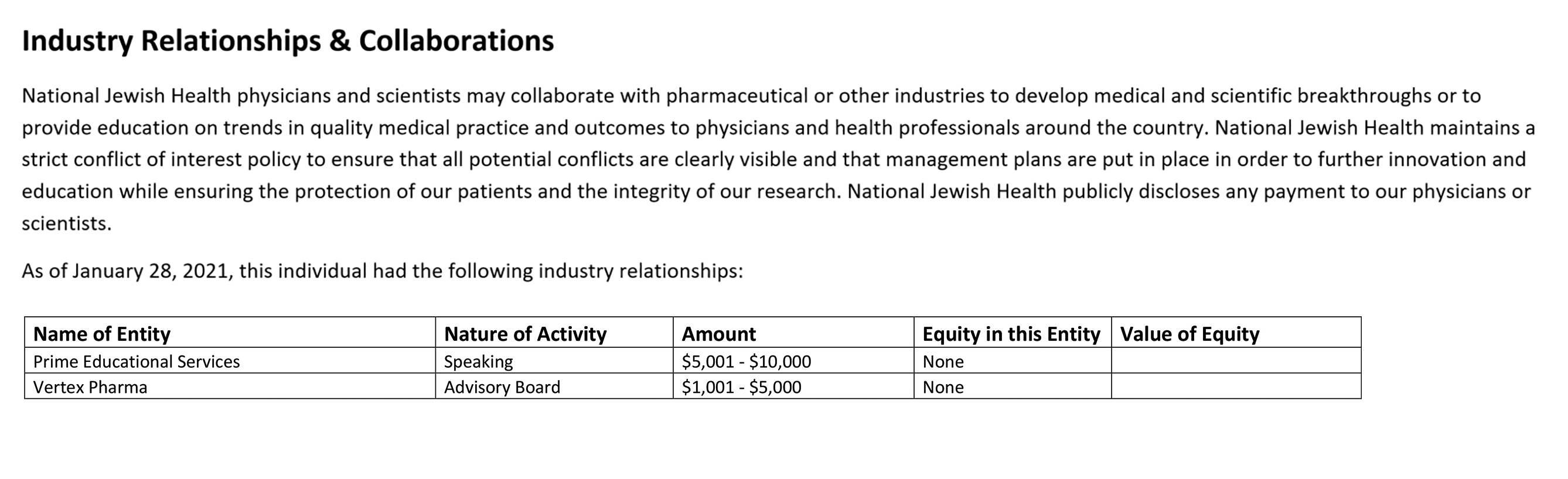Click the Name of Entity column header
Viewport: 1568px width, 479px height.
pyautogui.click(x=101, y=334)
